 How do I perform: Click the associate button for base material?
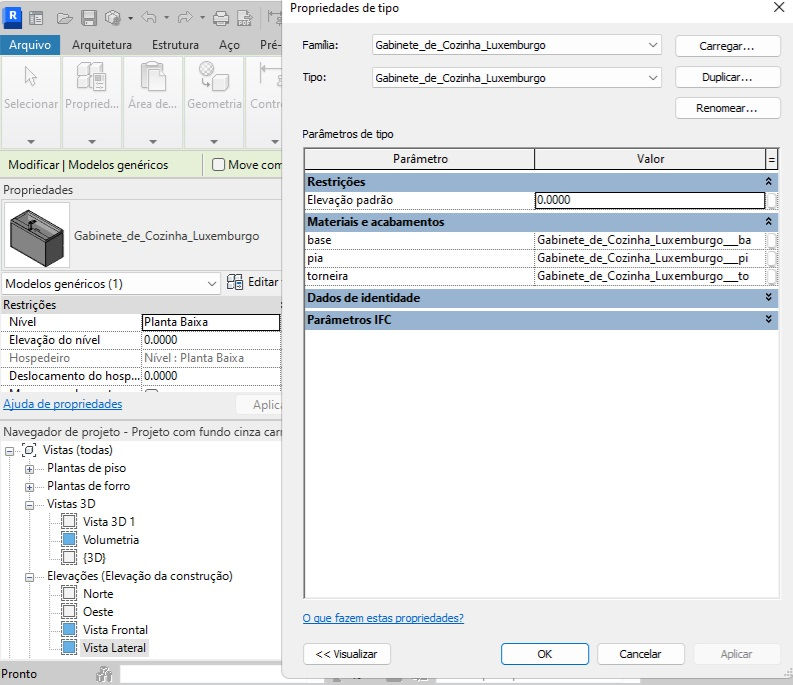coord(771,240)
